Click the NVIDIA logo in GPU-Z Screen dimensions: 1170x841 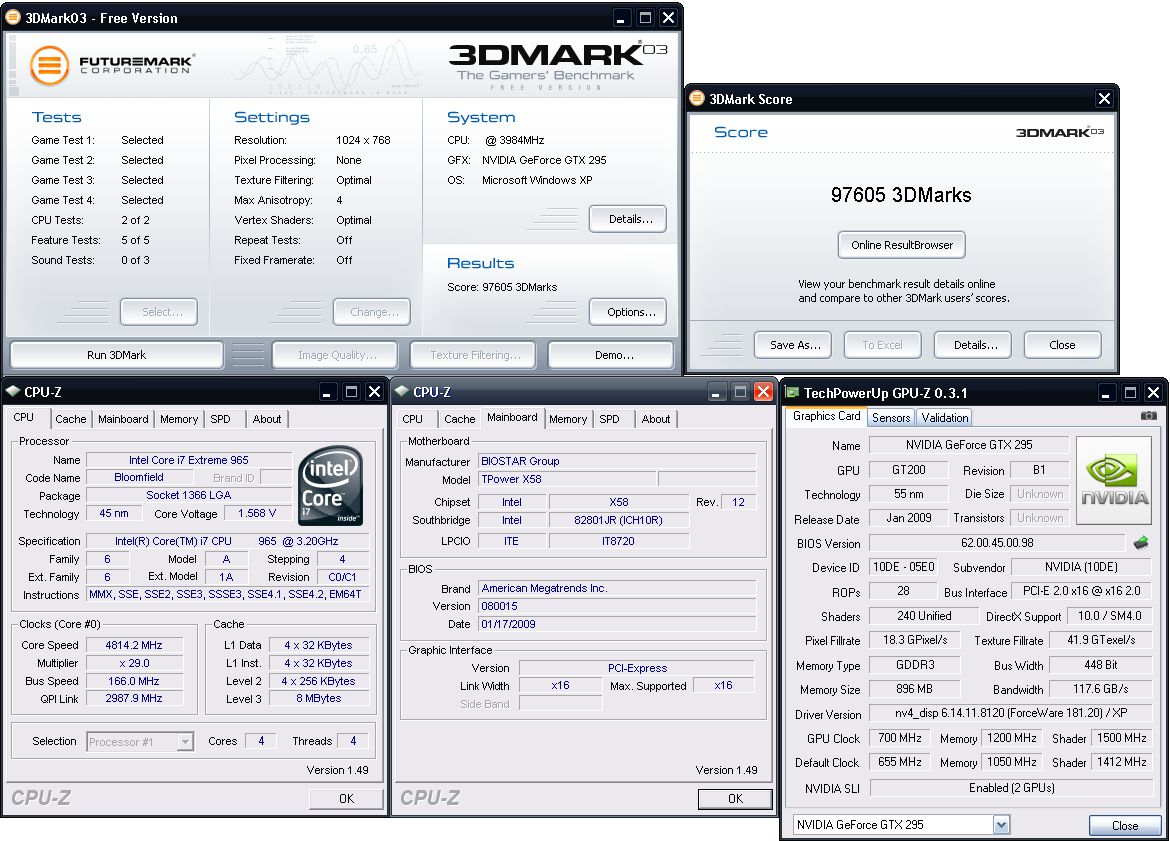click(x=1115, y=481)
